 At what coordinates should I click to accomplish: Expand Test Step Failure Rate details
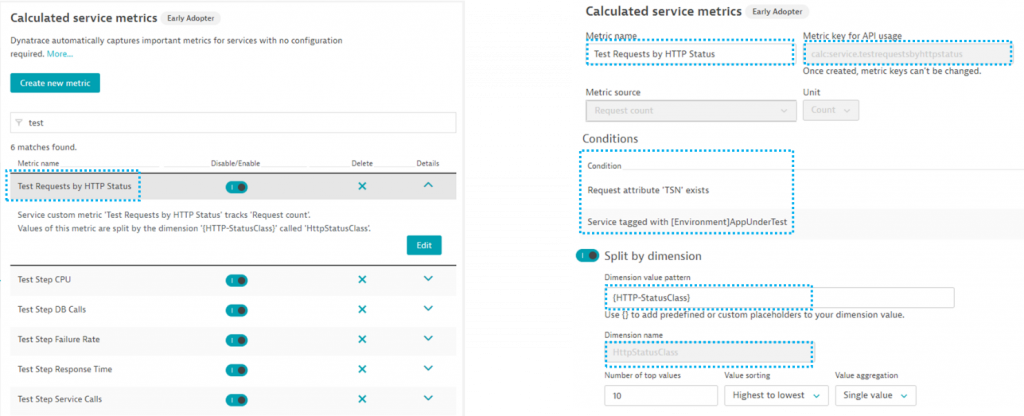pyautogui.click(x=428, y=339)
